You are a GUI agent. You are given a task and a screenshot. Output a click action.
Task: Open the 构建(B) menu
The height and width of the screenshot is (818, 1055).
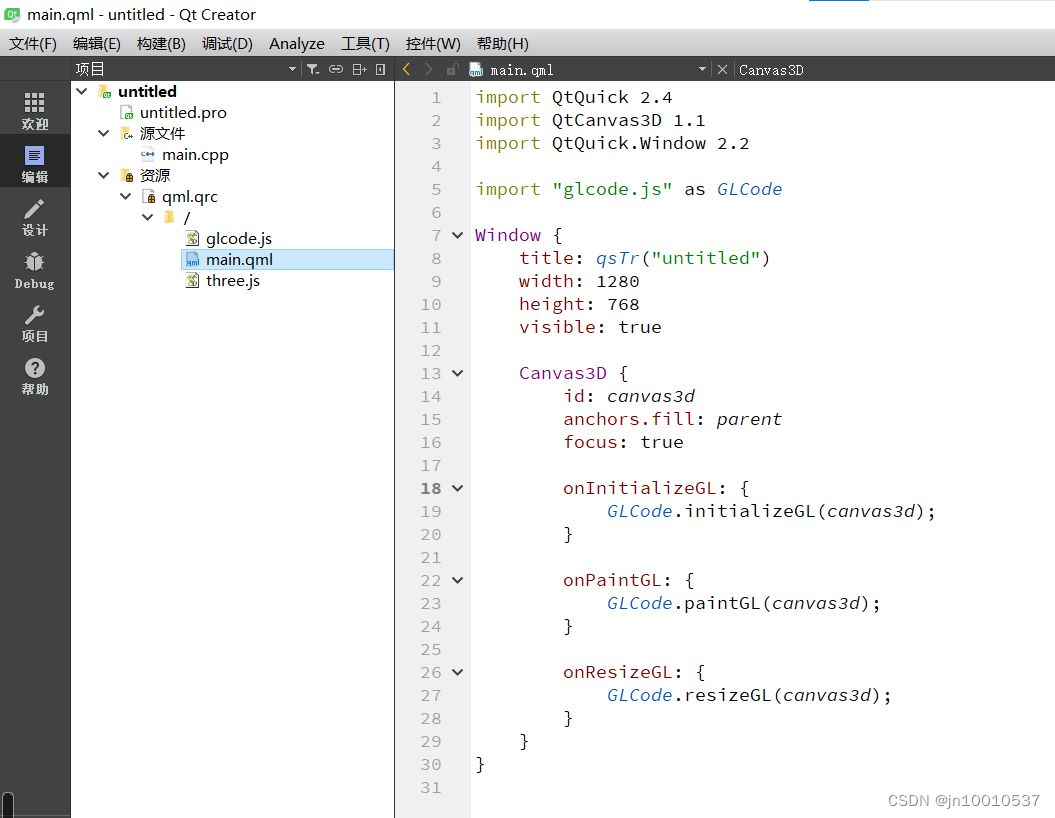pos(161,44)
